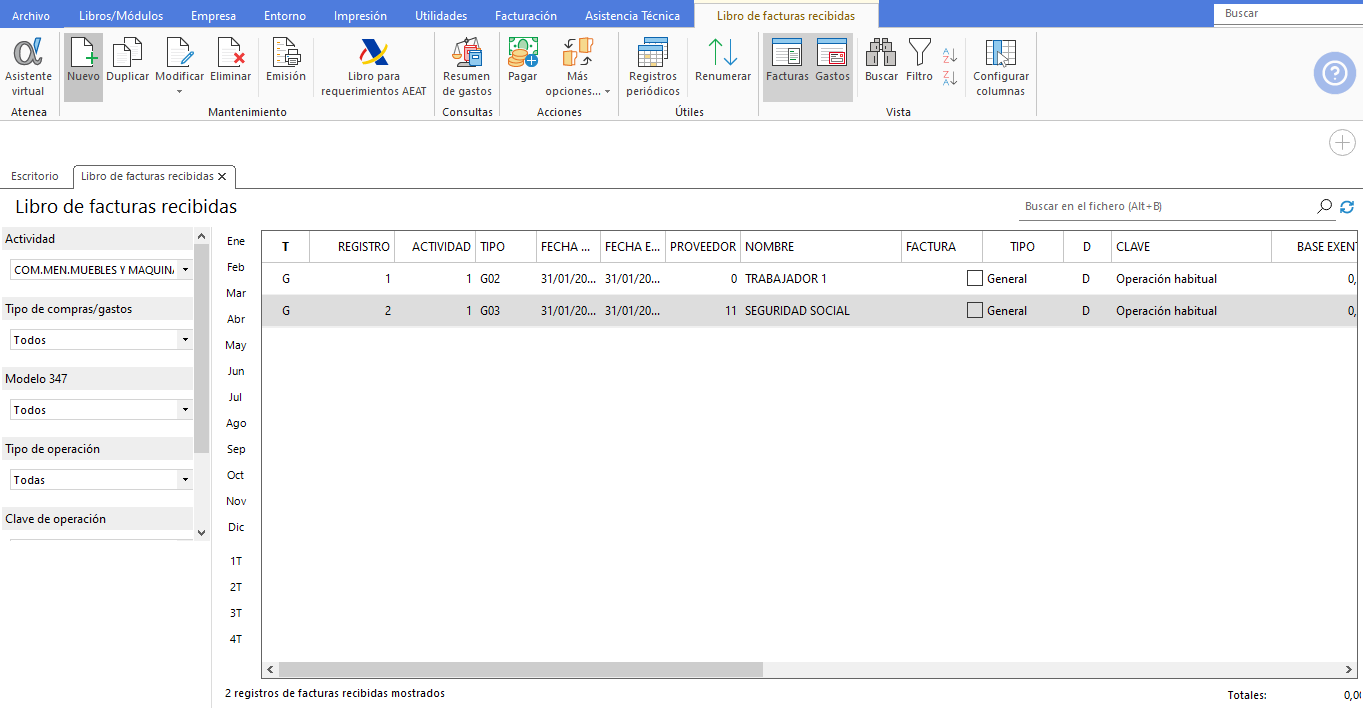This screenshot has width=1363, height=708.
Task: Filter by month Ene
Action: [x=236, y=241]
